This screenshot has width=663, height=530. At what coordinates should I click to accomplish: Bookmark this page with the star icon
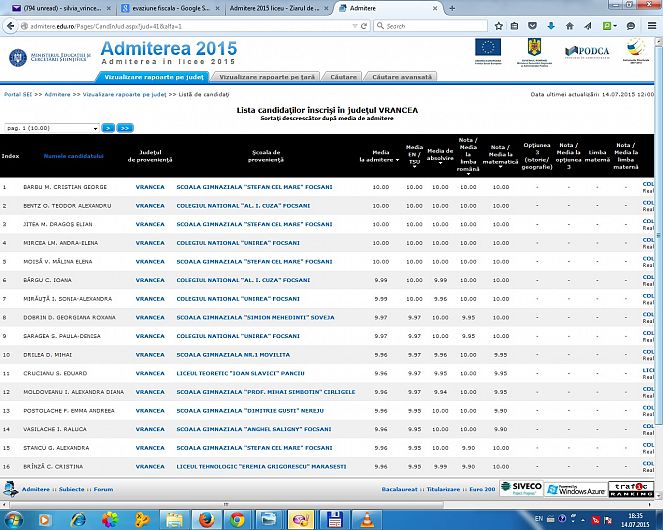[x=499, y=26]
